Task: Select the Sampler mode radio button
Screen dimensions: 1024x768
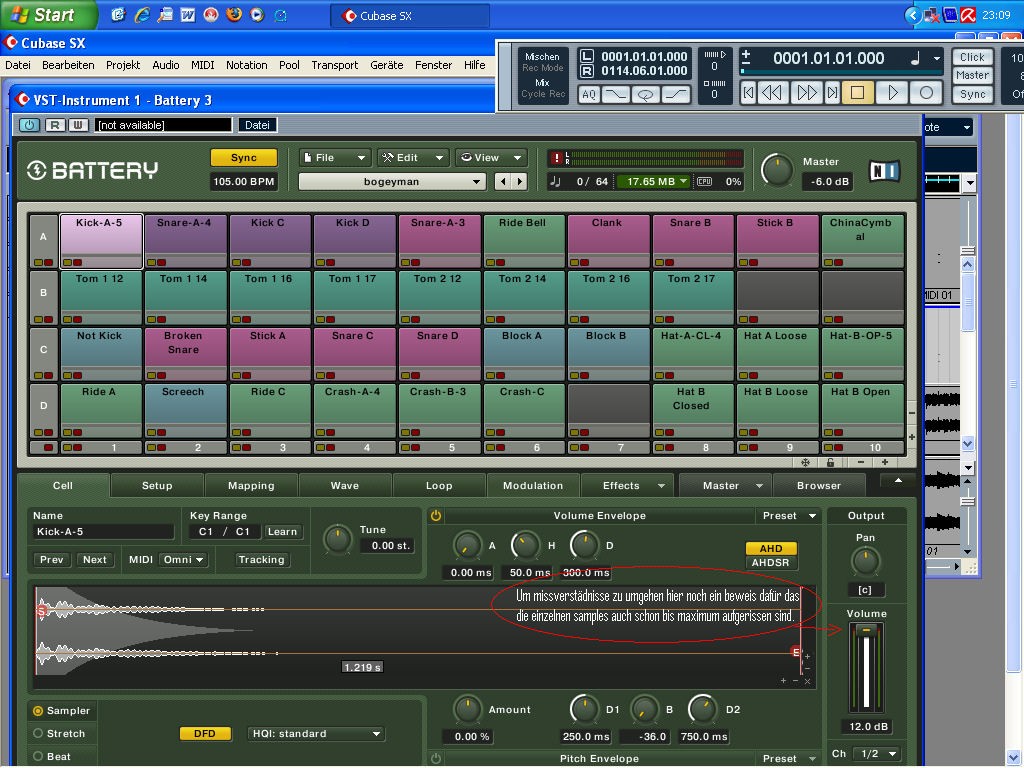Action: point(38,711)
